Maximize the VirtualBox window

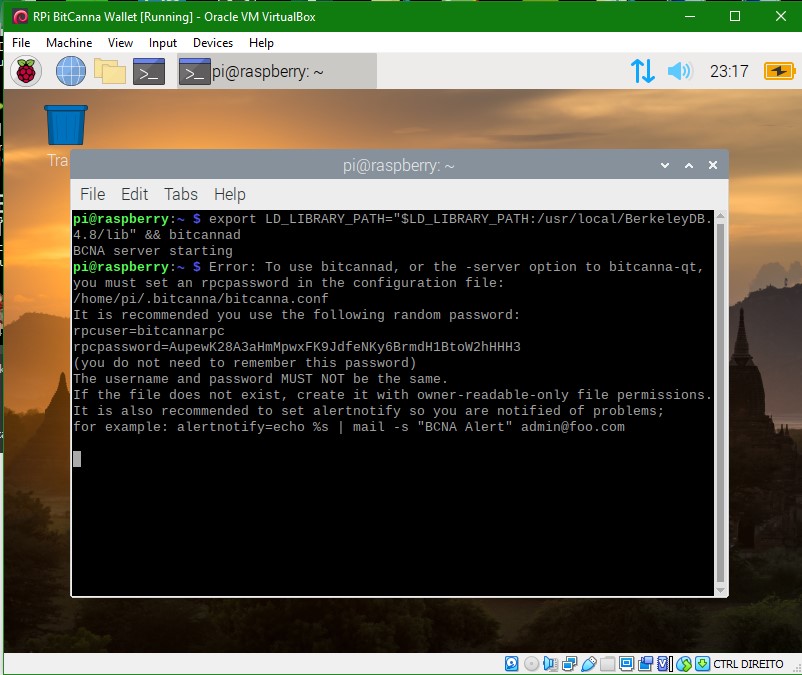735,16
